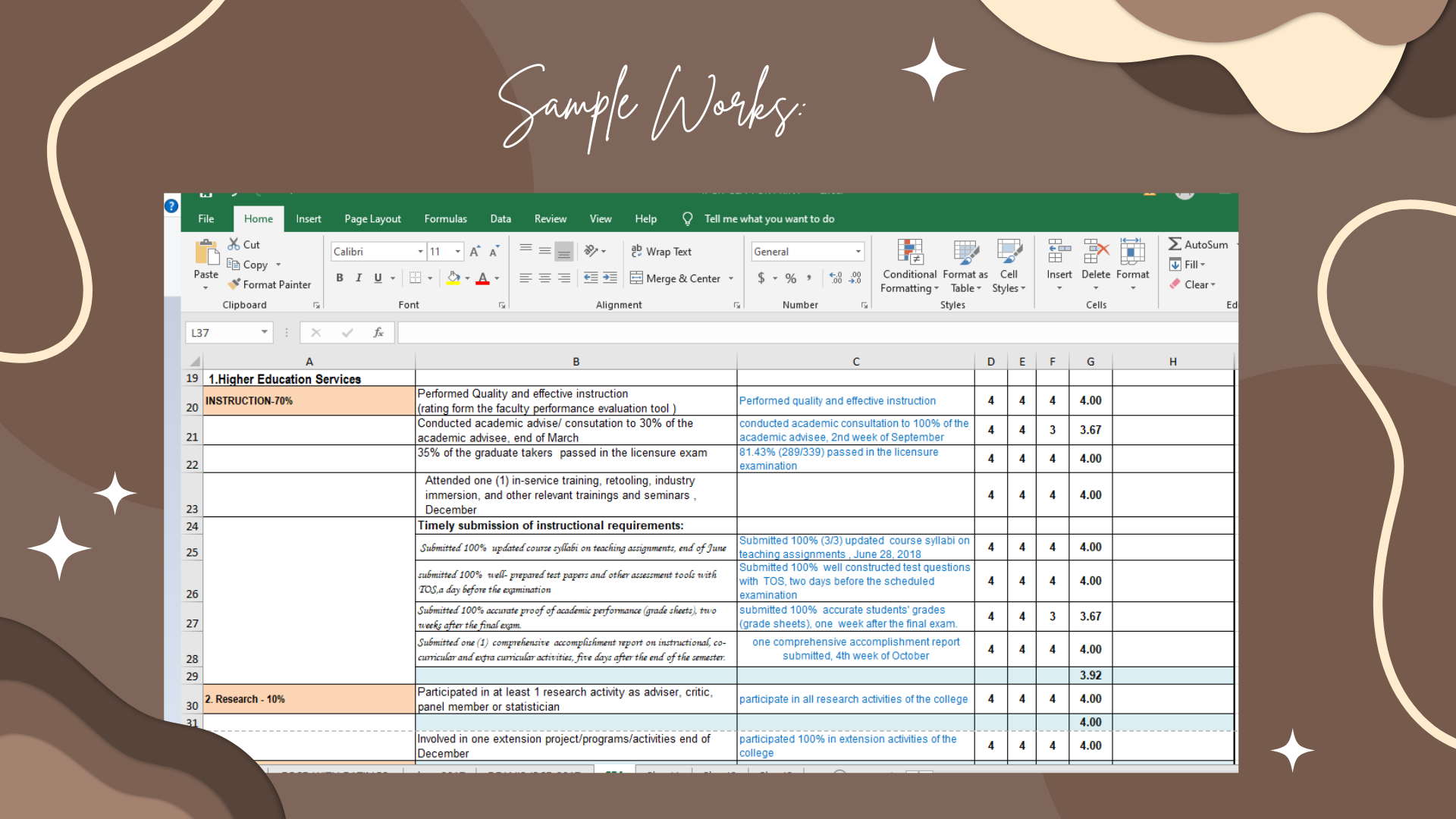The height and width of the screenshot is (819, 1456).
Task: Click the Format cells icon
Action: (x=1132, y=251)
